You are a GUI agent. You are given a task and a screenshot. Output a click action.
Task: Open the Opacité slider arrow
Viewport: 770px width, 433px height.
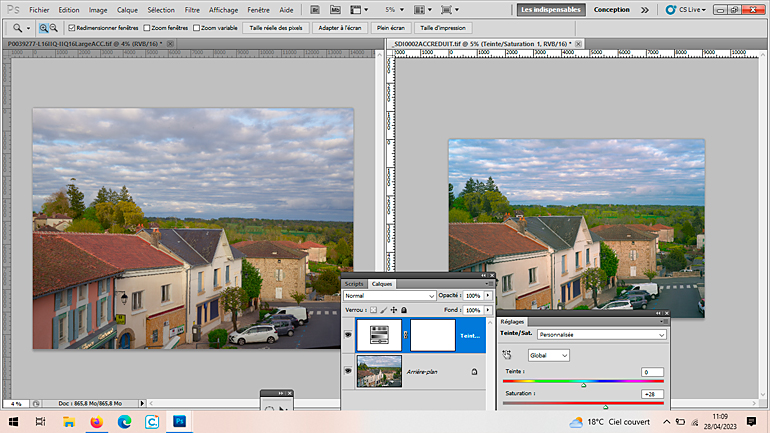488,296
